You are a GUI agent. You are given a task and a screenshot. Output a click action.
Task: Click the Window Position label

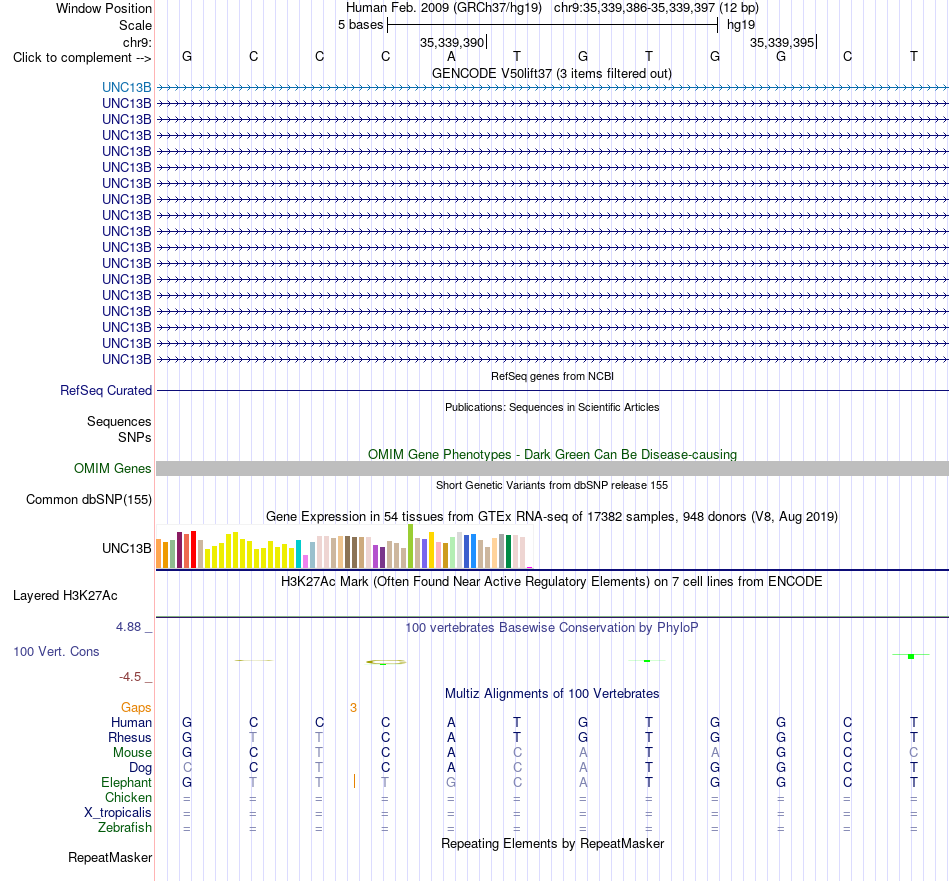coord(104,8)
